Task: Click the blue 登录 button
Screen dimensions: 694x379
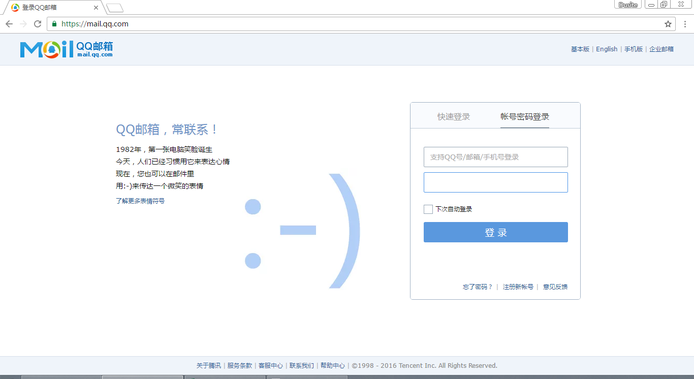Action: point(495,232)
